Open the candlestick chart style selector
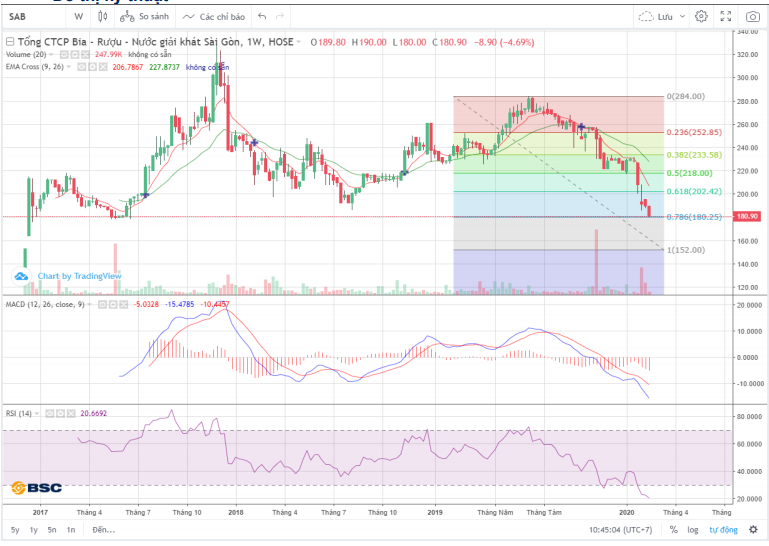 [x=103, y=17]
